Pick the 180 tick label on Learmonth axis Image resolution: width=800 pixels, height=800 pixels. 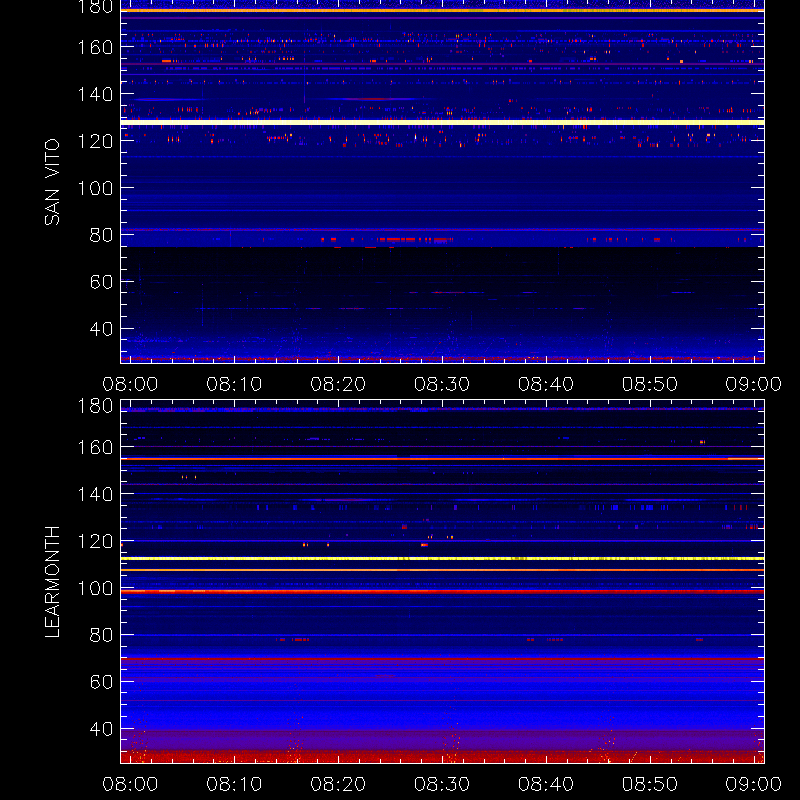click(x=95, y=406)
